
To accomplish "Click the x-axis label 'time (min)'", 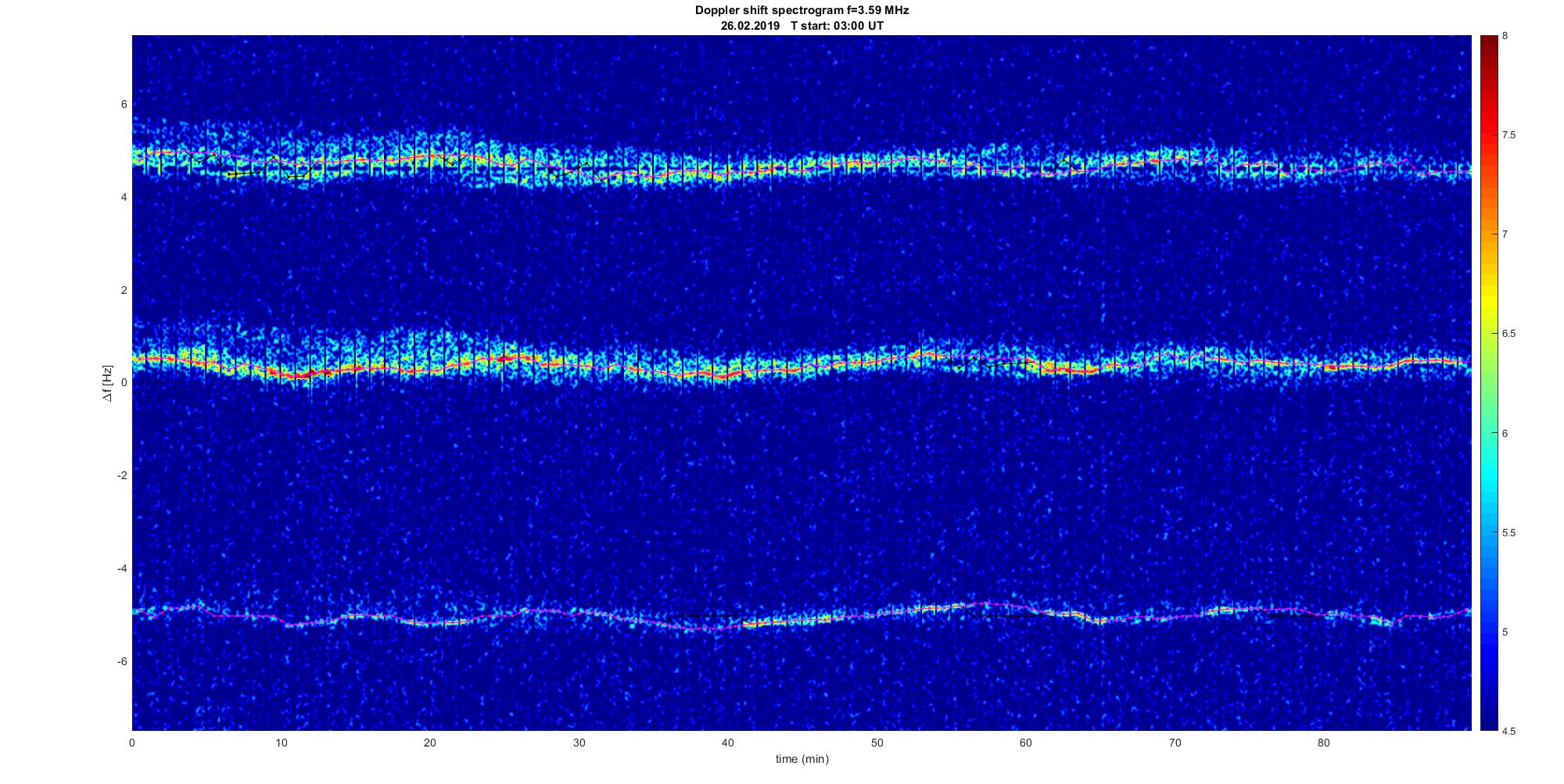I will point(802,759).
